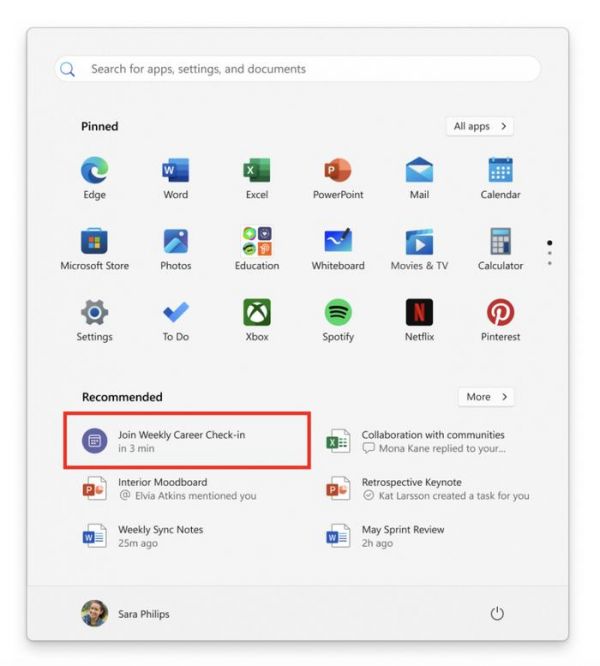Launch PowerPoint from pinned apps
The height and width of the screenshot is (666, 600).
(338, 172)
